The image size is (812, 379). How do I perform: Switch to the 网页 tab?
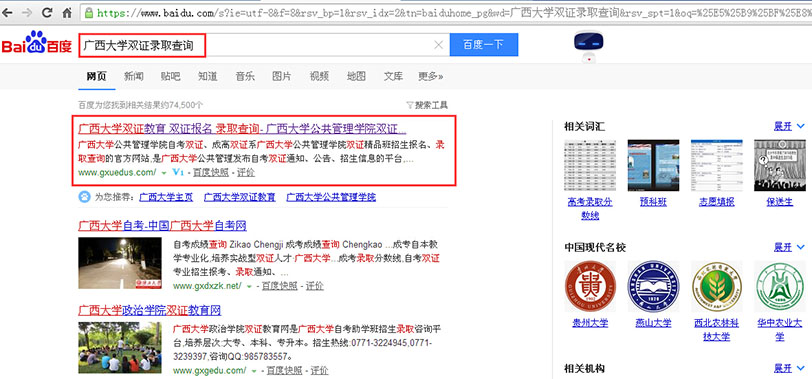[96, 77]
